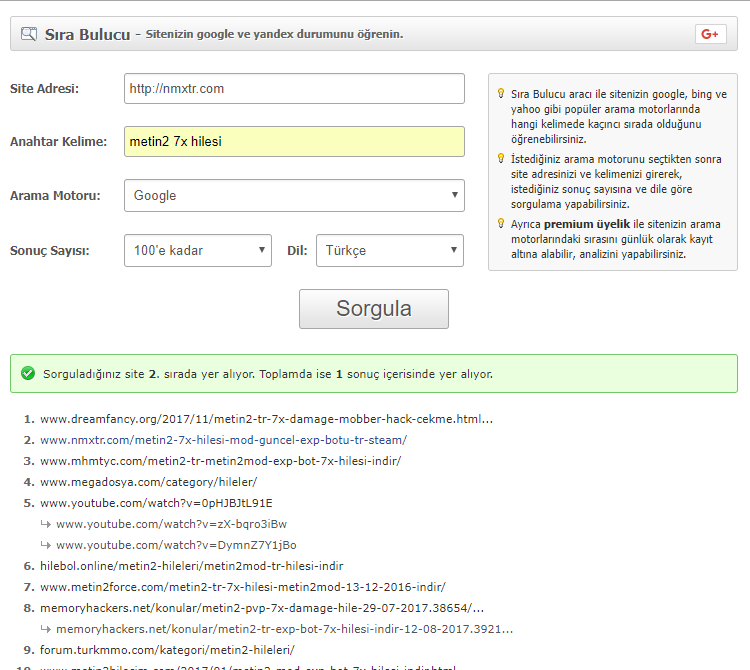
Task: Open the hilebol.online result link
Action: pos(192,566)
